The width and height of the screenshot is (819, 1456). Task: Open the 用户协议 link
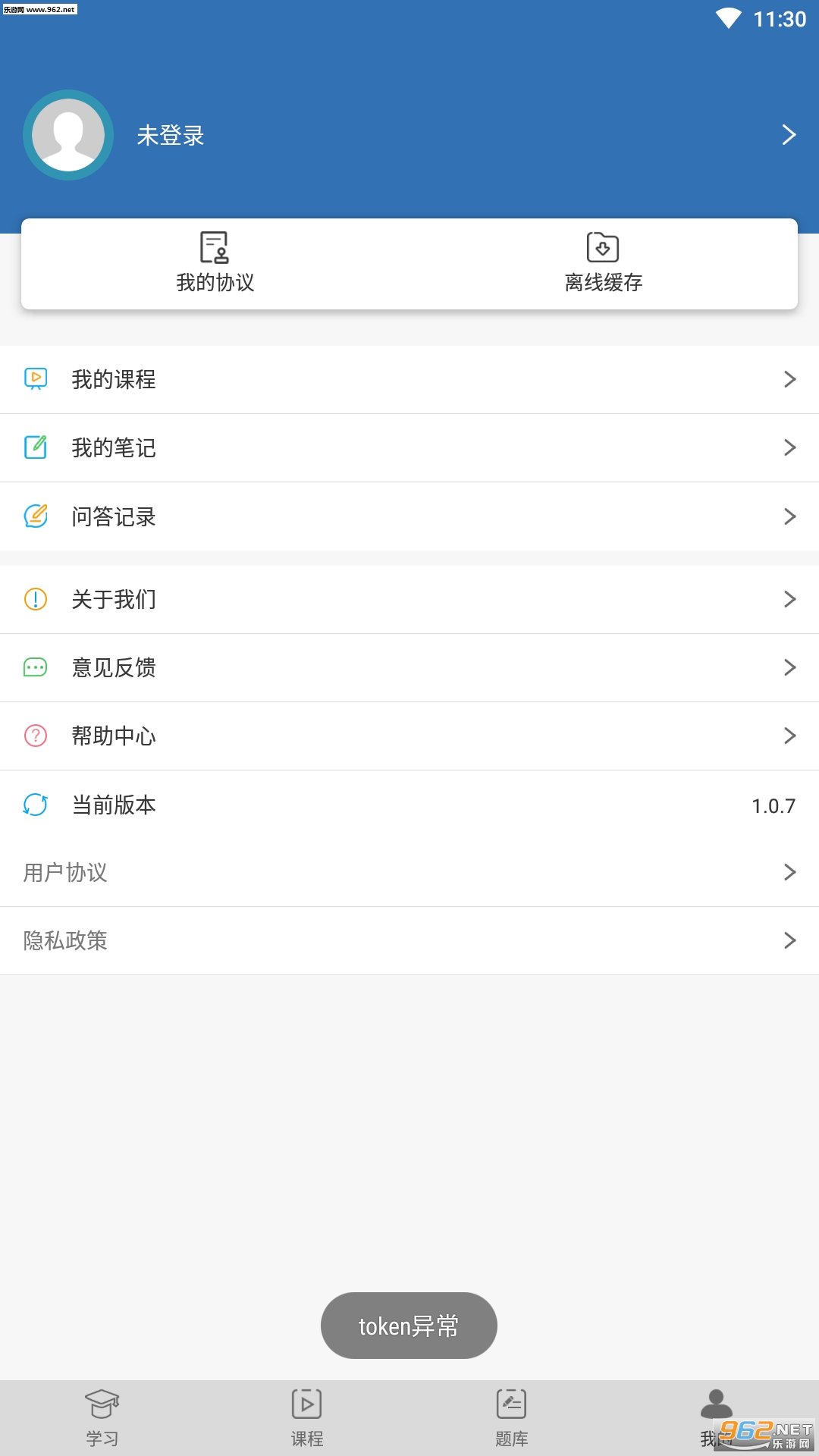(65, 872)
